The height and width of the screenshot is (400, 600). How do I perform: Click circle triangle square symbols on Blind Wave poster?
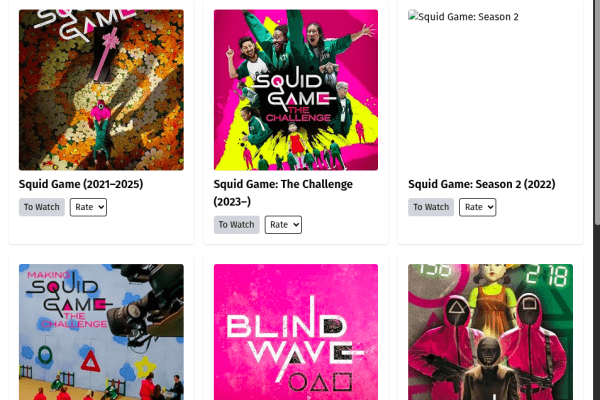320,382
